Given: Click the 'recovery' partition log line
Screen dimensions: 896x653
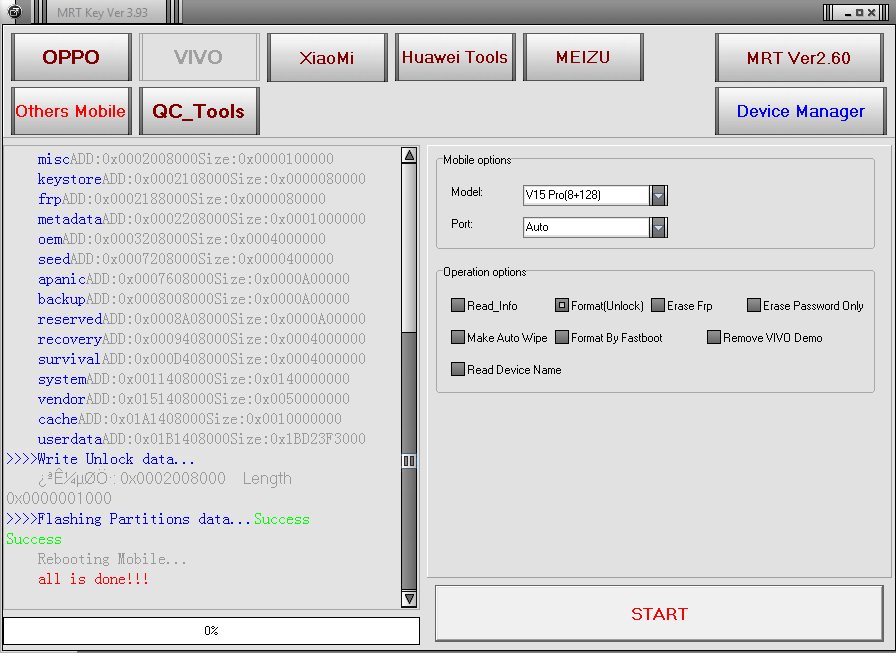Looking at the screenshot, I should (x=202, y=339).
